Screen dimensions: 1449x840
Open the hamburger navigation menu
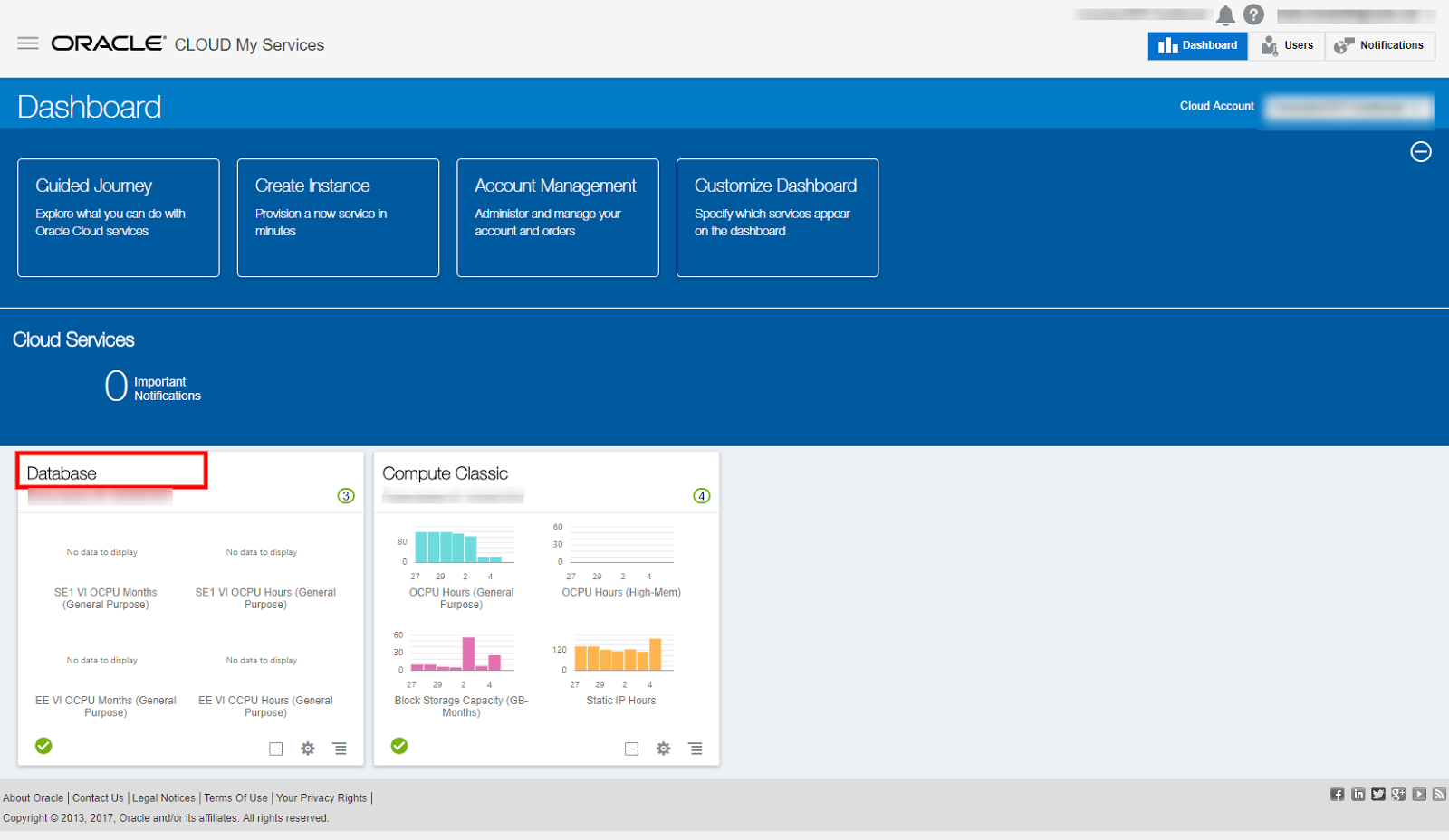coord(27,43)
